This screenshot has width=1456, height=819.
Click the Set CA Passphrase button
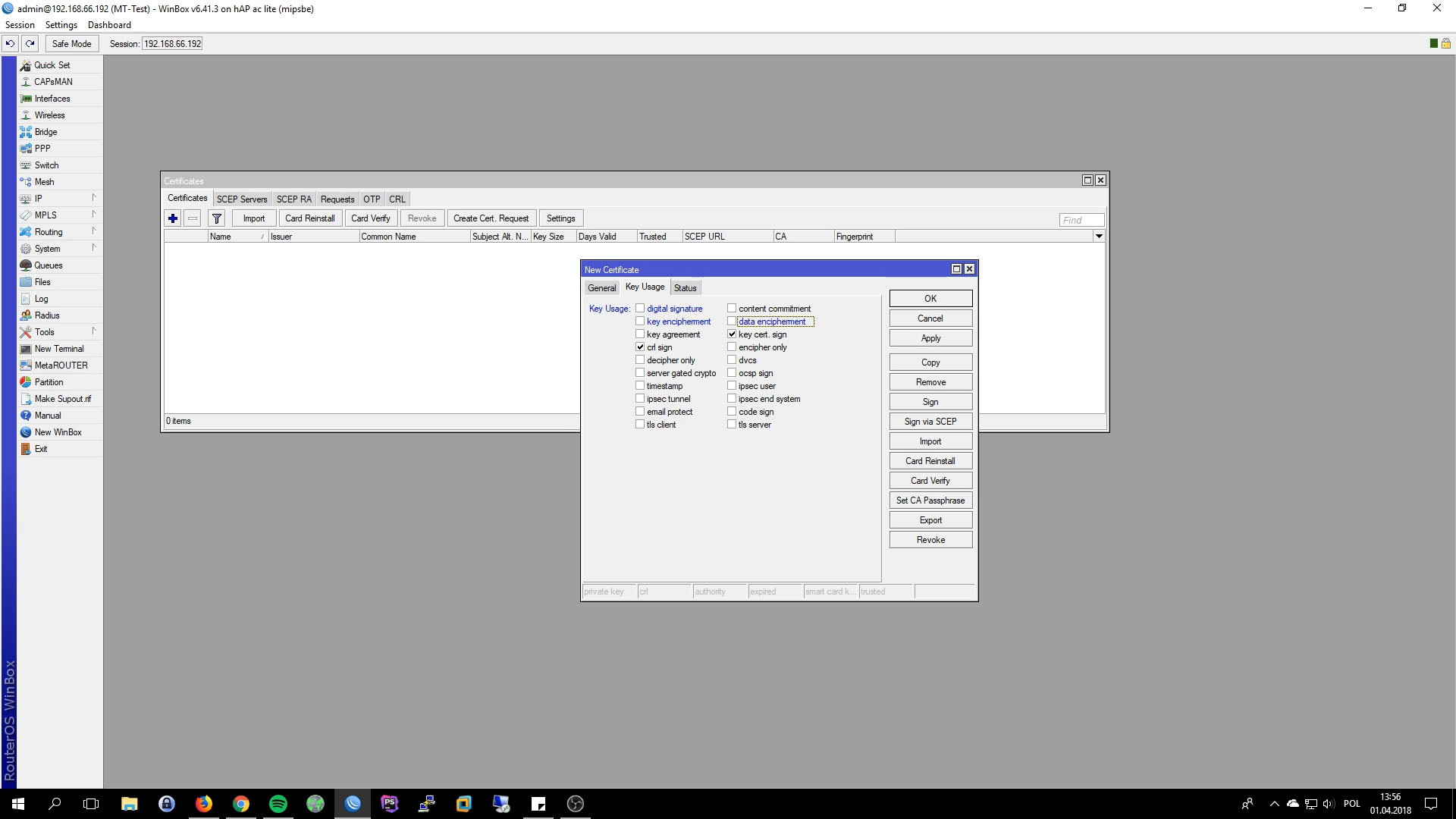(x=930, y=500)
